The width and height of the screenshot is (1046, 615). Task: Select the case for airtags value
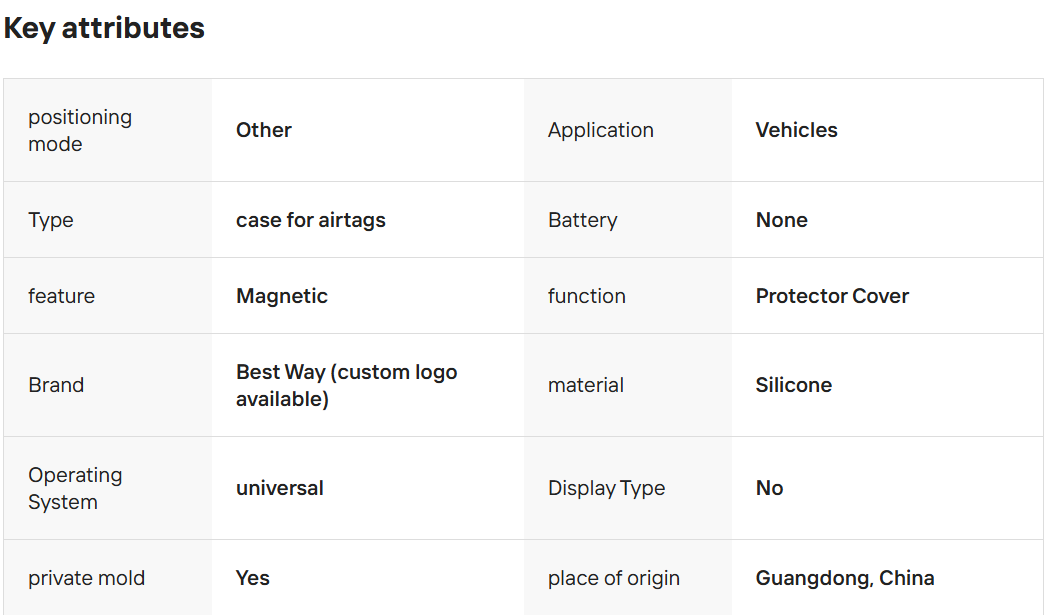310,220
